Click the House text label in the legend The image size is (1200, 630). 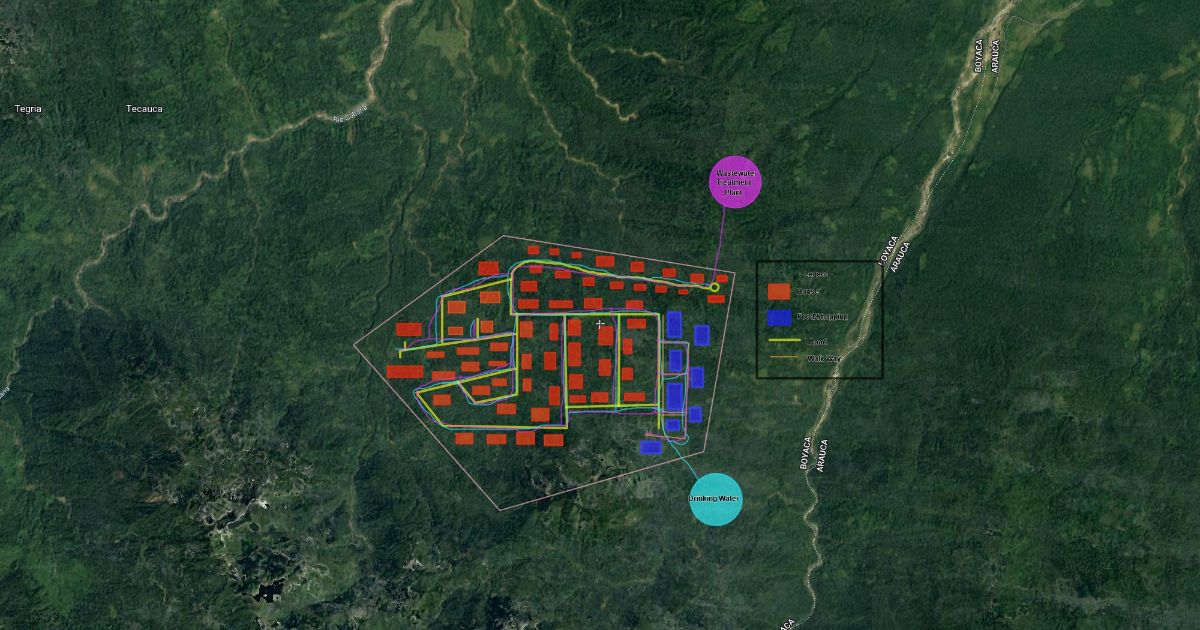[x=808, y=292]
